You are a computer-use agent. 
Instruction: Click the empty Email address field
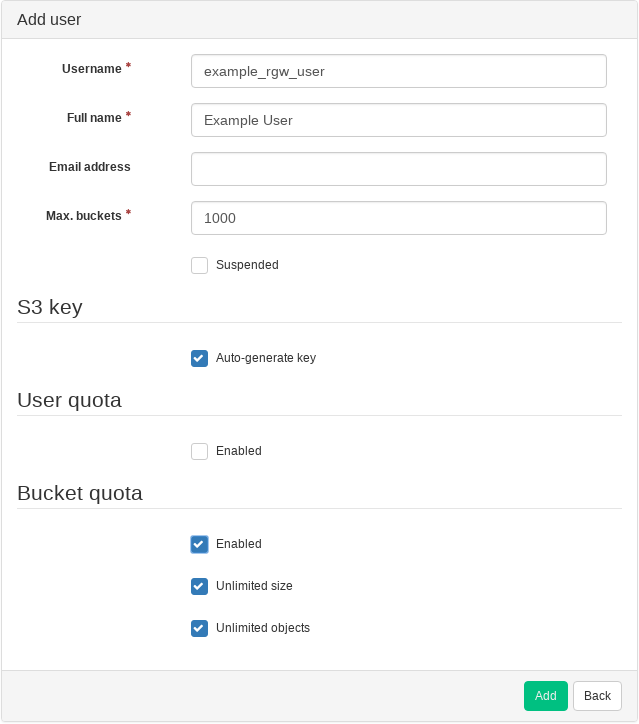click(x=398, y=169)
